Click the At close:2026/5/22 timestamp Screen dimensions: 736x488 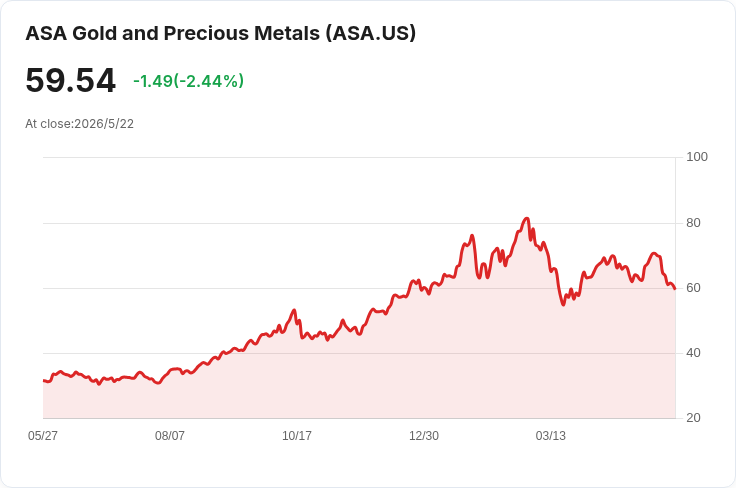pyautogui.click(x=79, y=124)
